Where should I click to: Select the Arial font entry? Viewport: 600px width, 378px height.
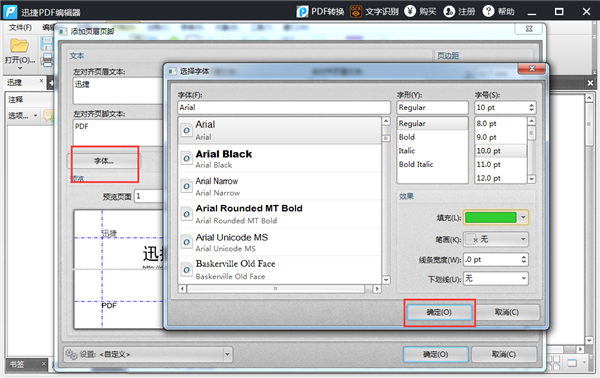[x=280, y=130]
